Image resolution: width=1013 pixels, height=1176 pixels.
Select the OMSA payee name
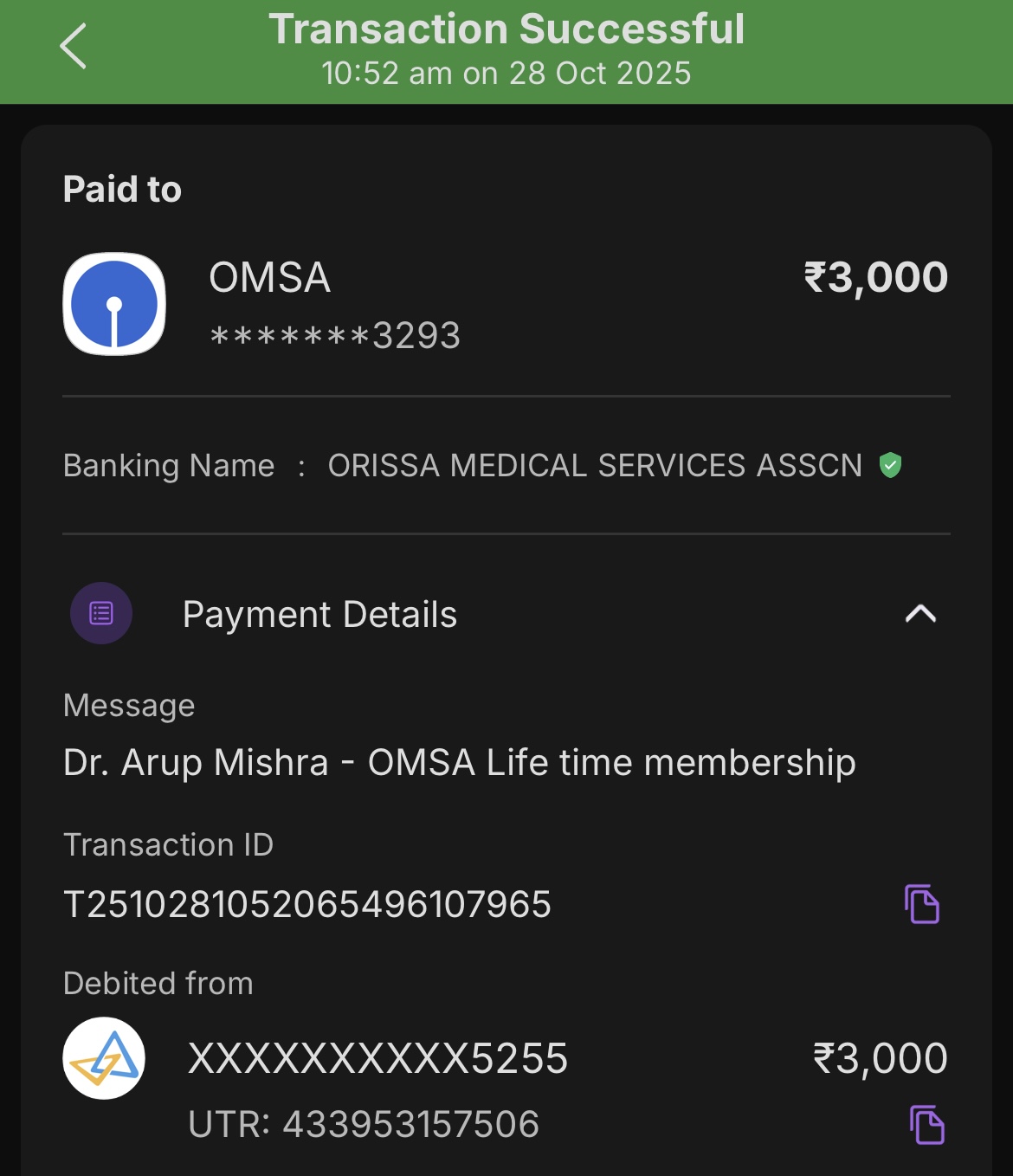[269, 278]
